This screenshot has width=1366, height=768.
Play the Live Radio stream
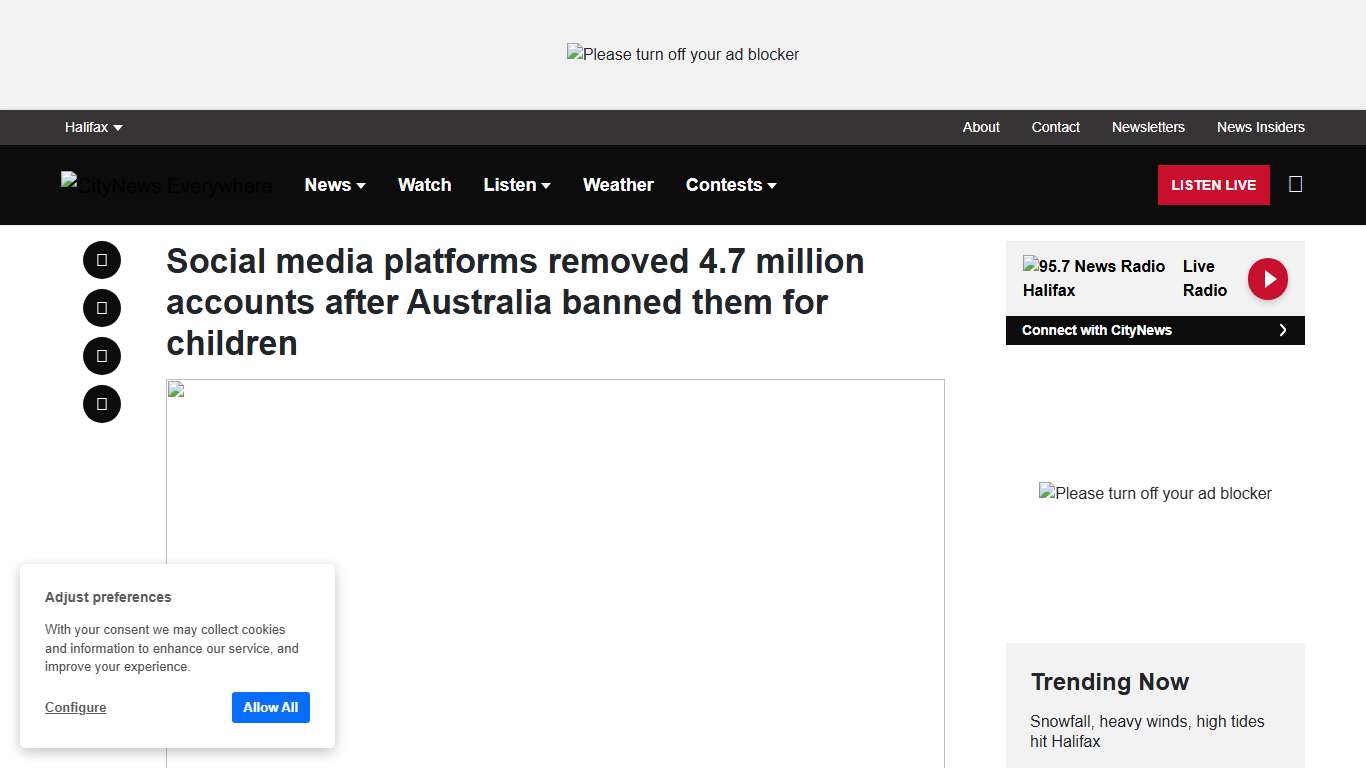click(1267, 278)
